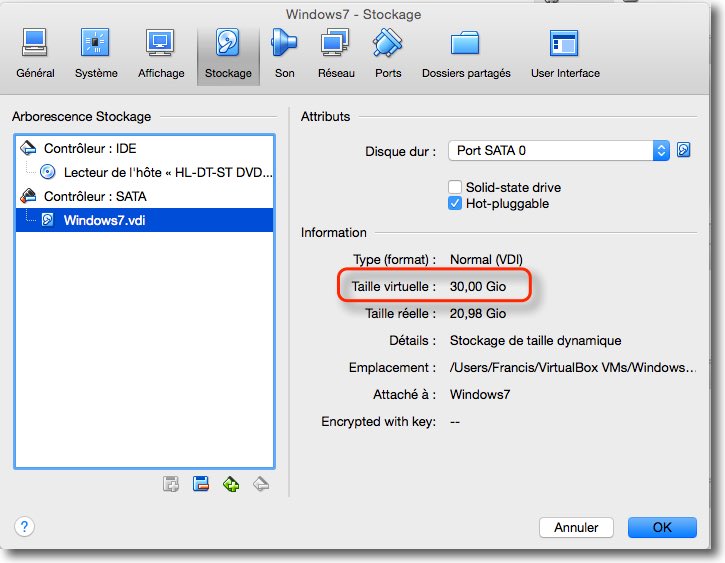Select the host DVD drive HL-DT-ST entry
The image size is (725, 563).
[145, 172]
